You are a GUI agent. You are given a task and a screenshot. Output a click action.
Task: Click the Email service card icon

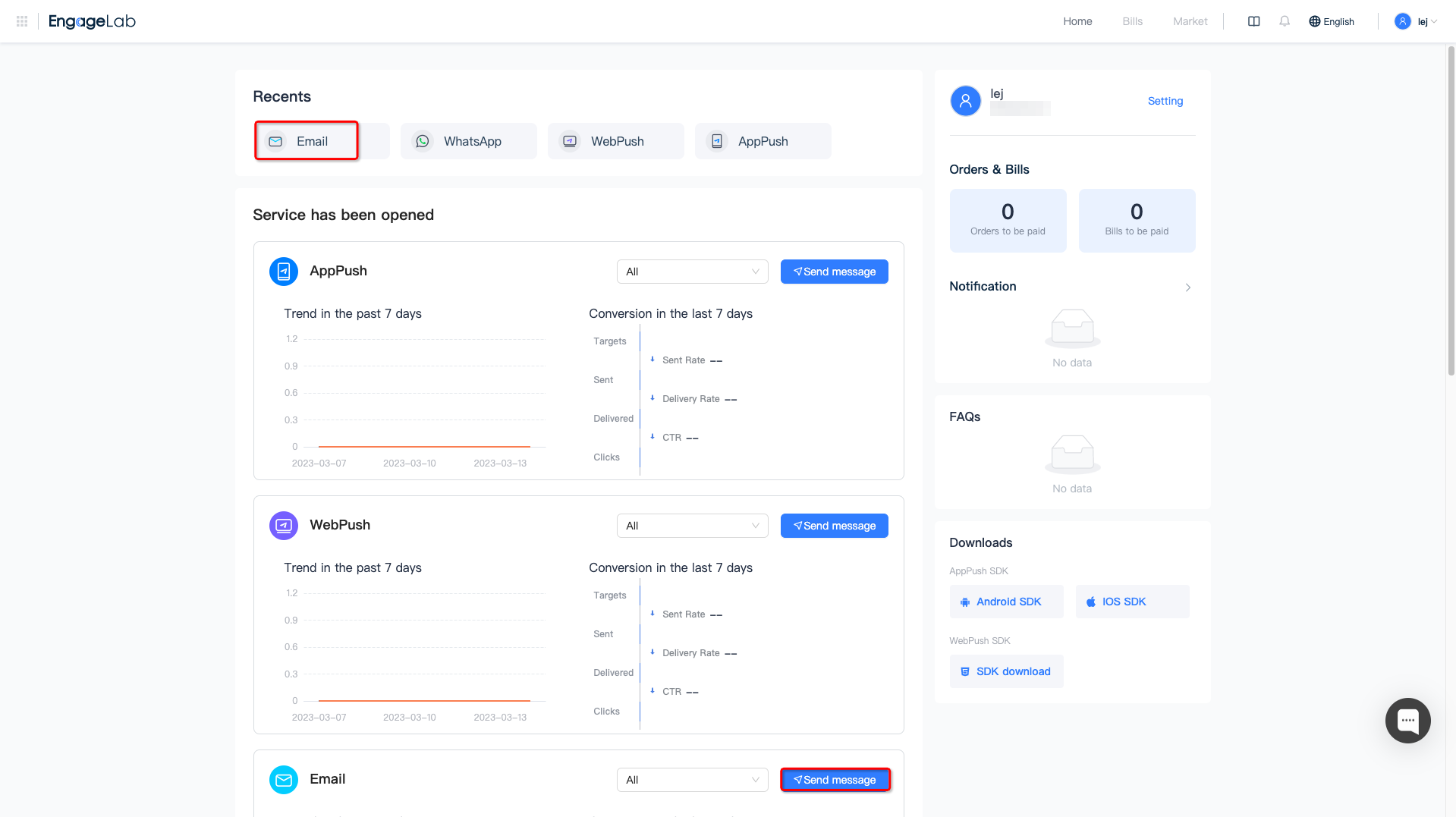coord(284,780)
